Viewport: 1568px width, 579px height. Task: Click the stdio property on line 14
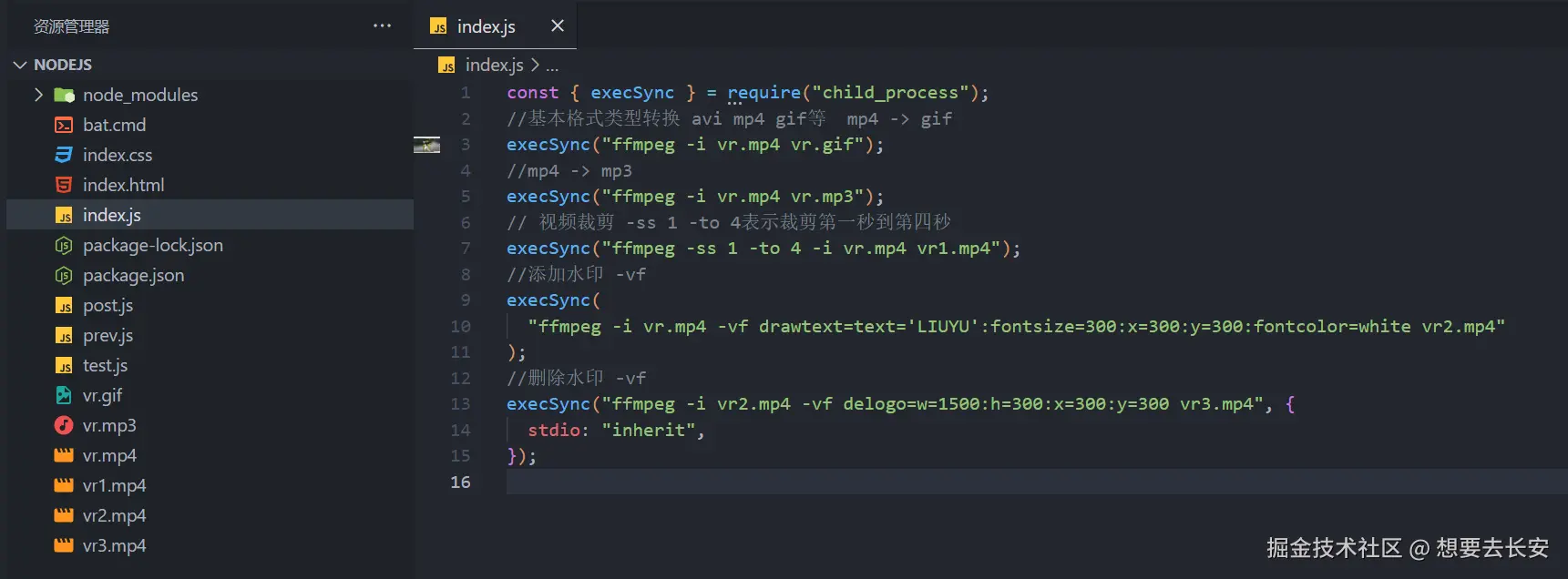click(554, 430)
